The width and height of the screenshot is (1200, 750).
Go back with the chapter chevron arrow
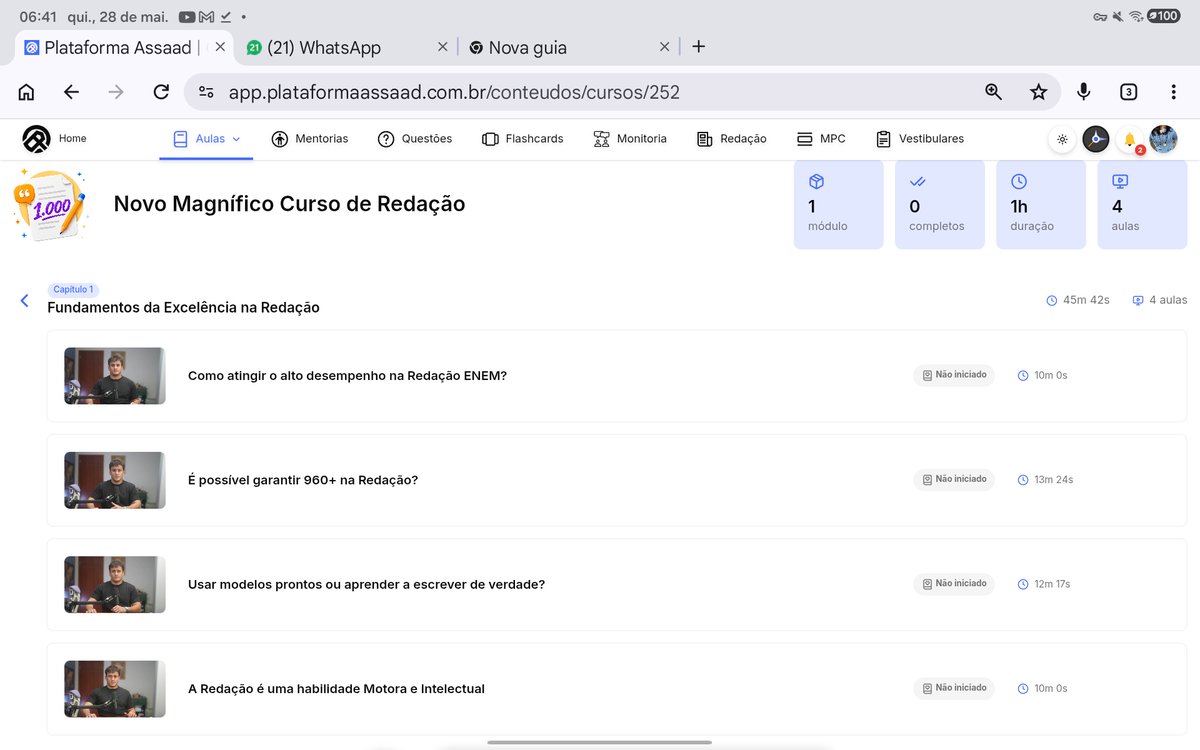pyautogui.click(x=25, y=300)
